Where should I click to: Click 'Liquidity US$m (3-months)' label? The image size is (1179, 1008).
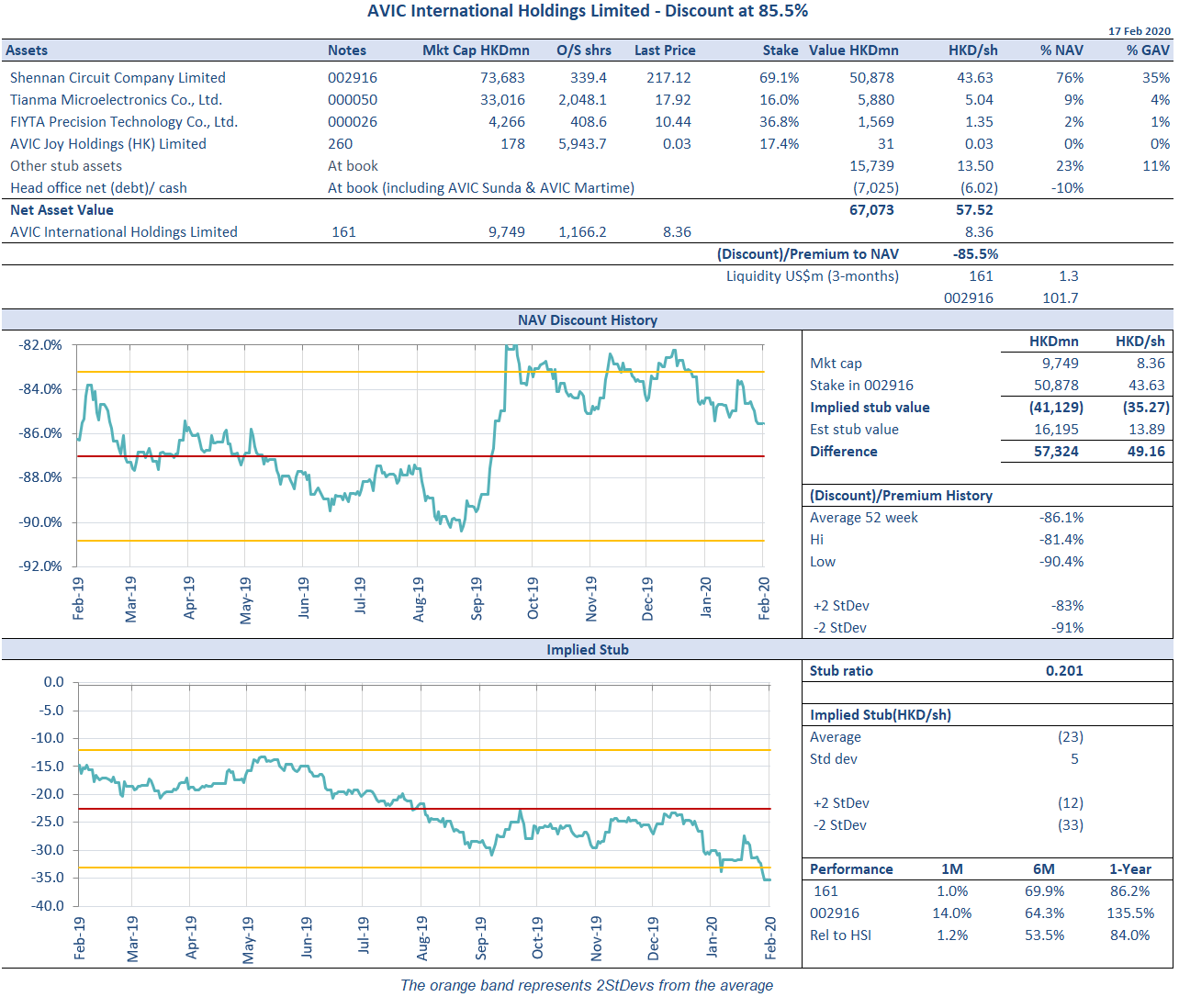click(x=813, y=276)
